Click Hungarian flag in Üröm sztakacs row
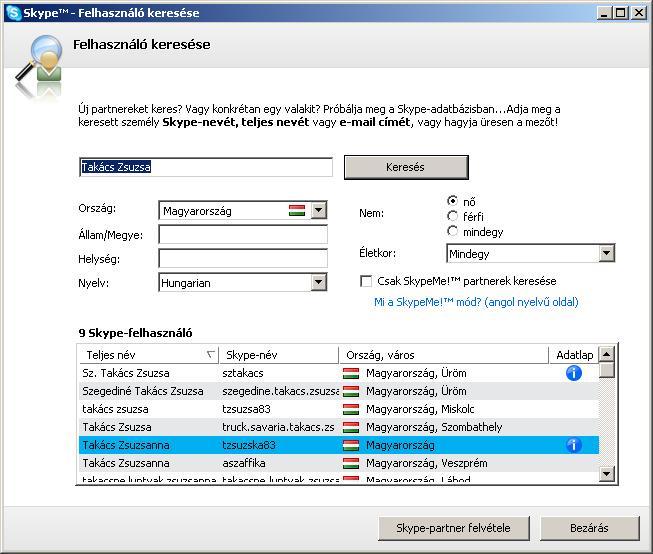Viewport: 653px width, 554px height. point(351,373)
